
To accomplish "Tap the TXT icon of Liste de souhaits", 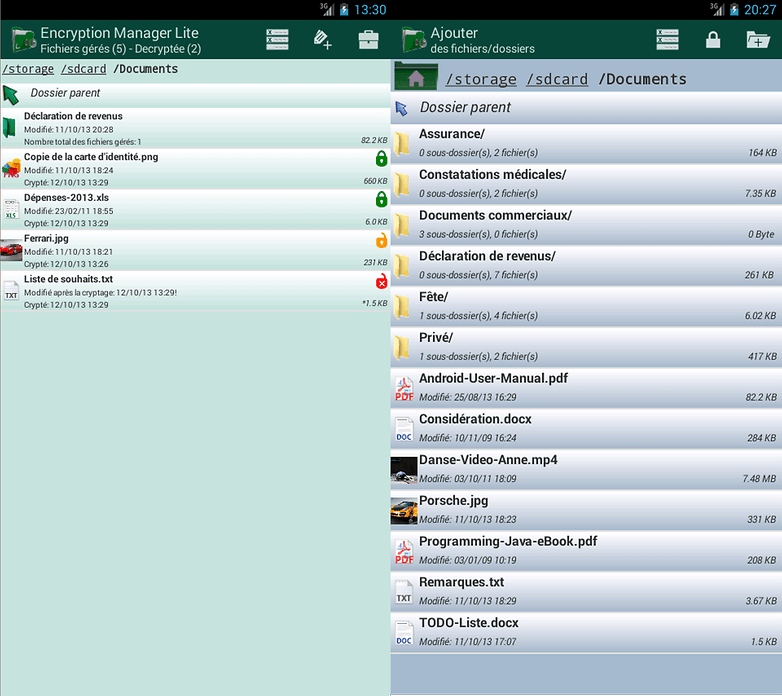I will (x=11, y=291).
